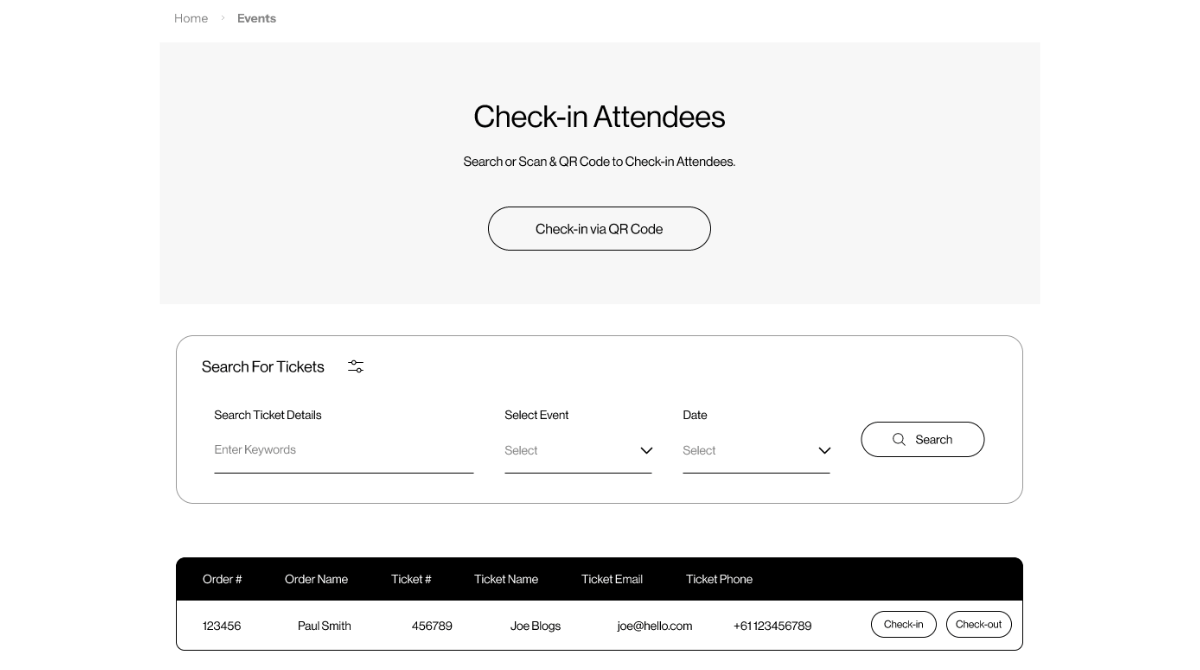Image resolution: width=1200 pixels, height=670 pixels.
Task: Click the magnifier icon in the Search button
Action: pos(899,439)
